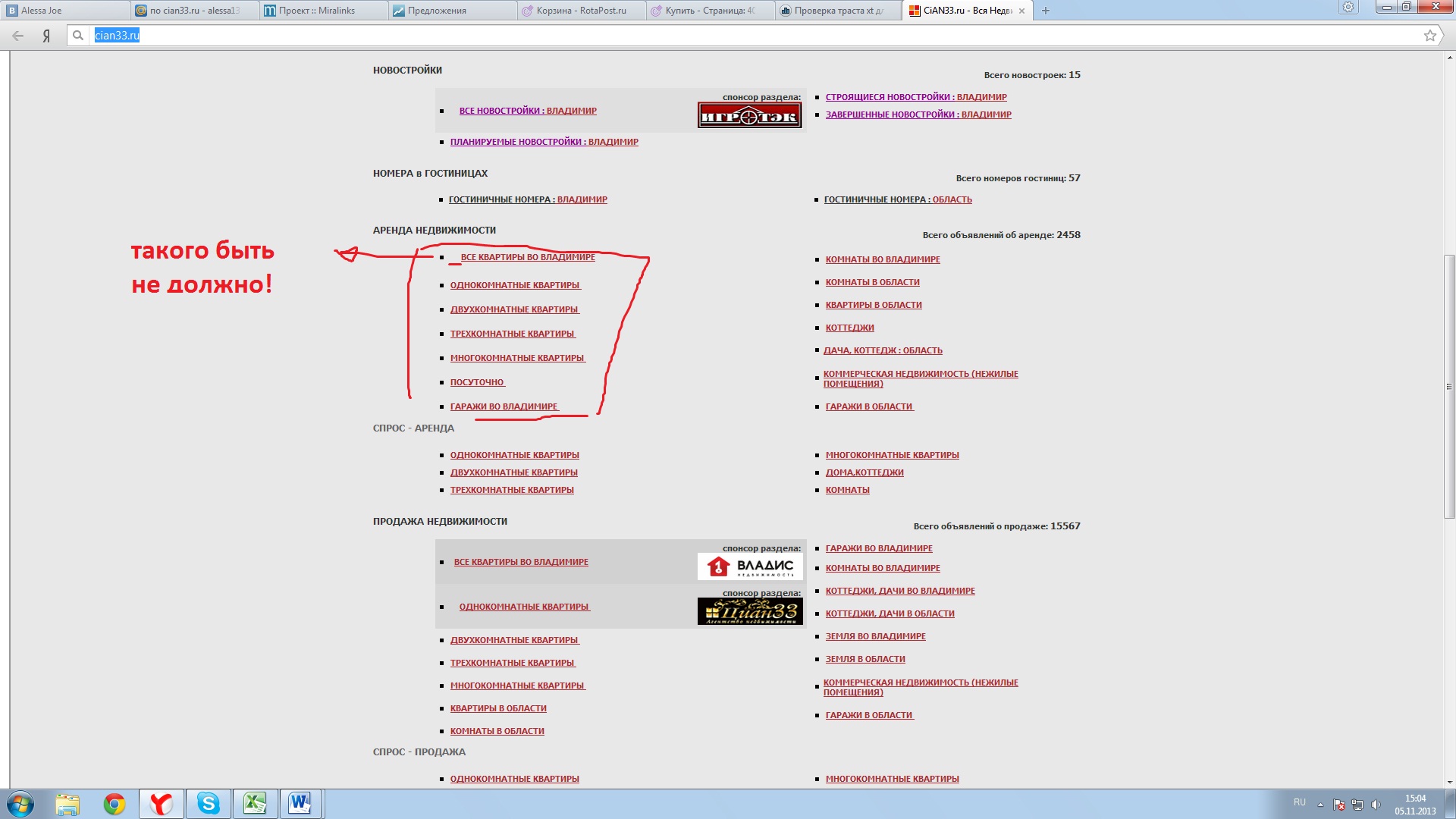Open the ПОСУТОЧНО rental link
1456x819 pixels.
coord(477,382)
